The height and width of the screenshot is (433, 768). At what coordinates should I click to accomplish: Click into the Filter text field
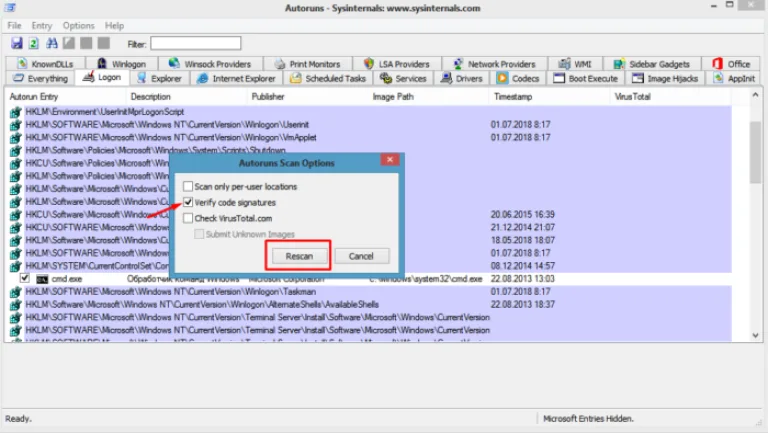click(195, 44)
